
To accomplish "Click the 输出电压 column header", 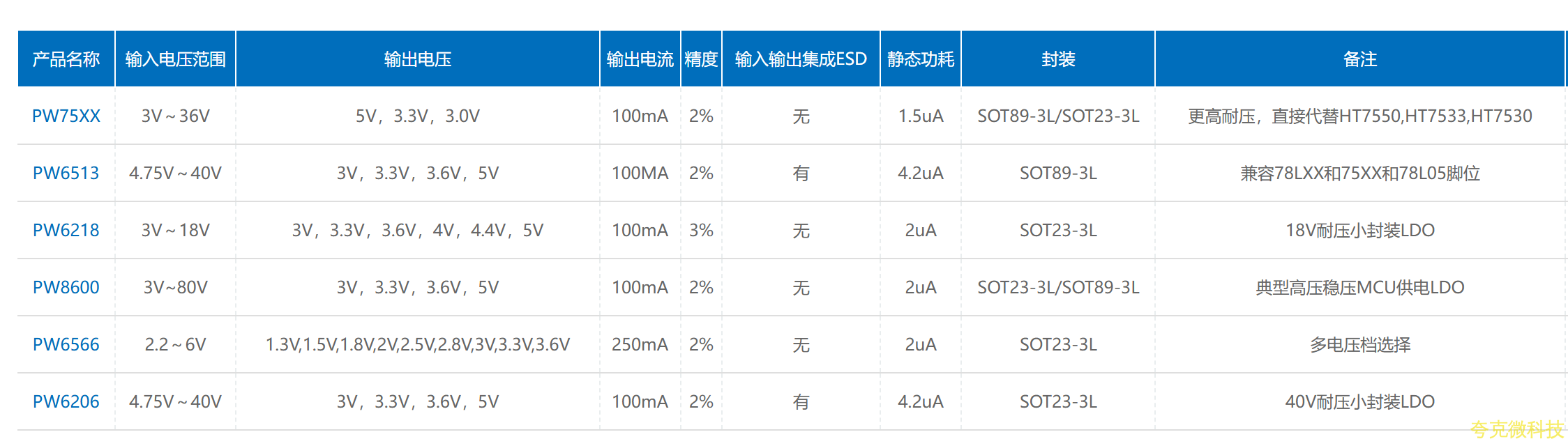I will coord(418,59).
